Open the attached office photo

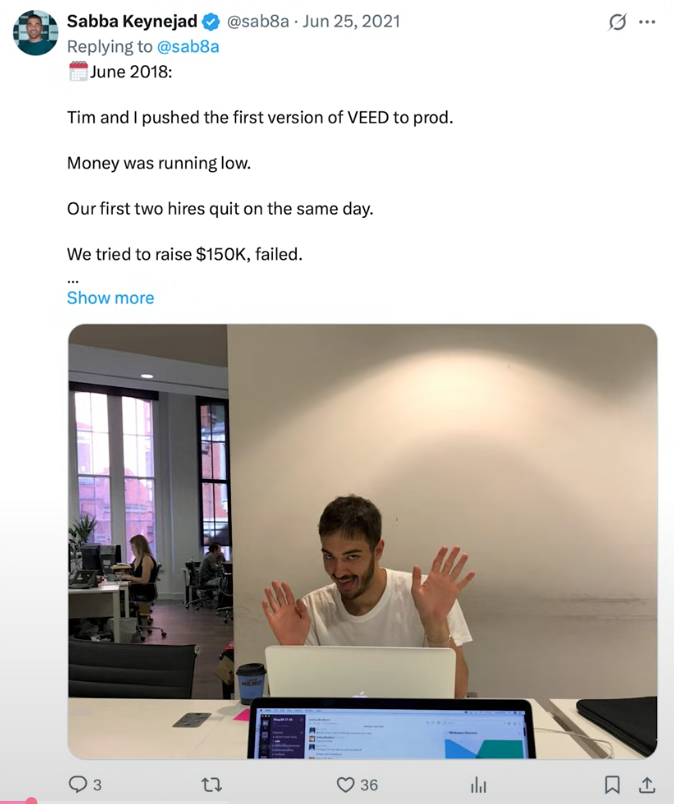pyautogui.click(x=362, y=541)
